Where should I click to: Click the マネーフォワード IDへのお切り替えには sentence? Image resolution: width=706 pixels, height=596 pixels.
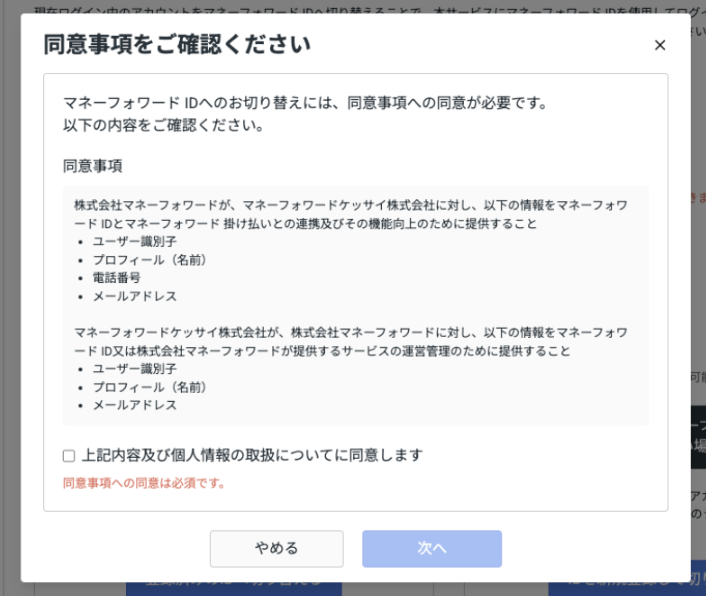coord(305,103)
